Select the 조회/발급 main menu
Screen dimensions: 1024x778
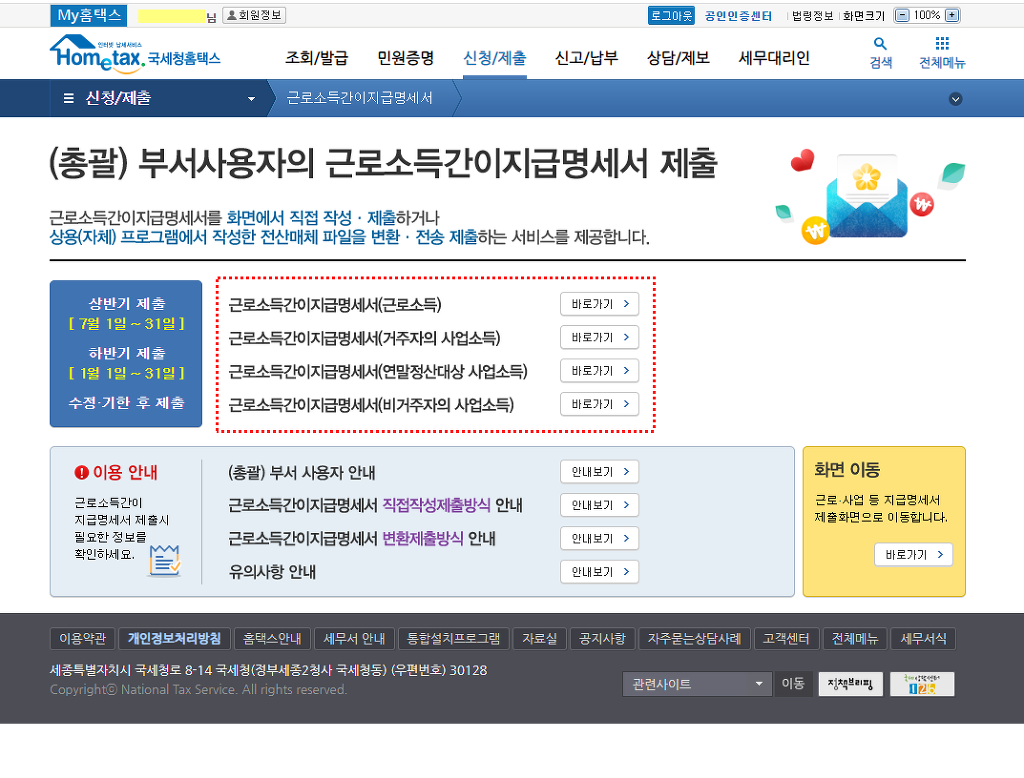coord(309,57)
